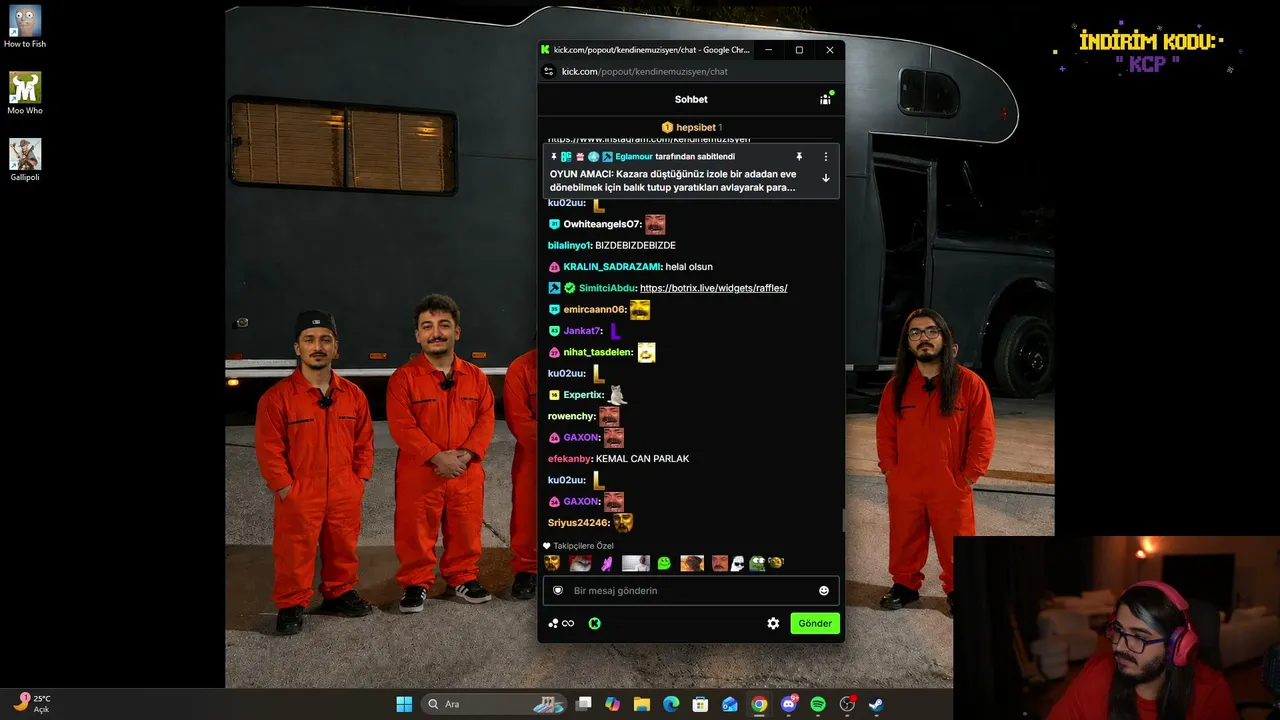
Task: Click username KRALIN_SADRAZAMI in chat
Action: click(x=612, y=267)
